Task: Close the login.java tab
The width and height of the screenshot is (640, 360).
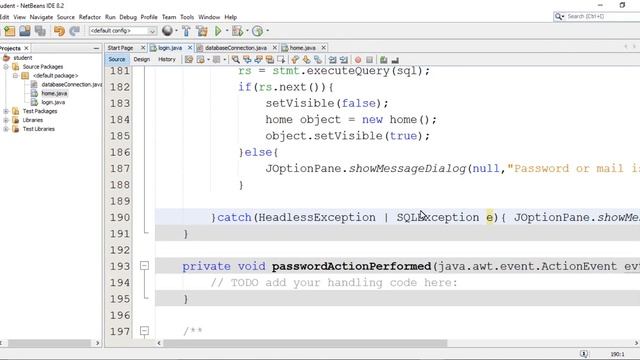Action: pyautogui.click(x=190, y=48)
